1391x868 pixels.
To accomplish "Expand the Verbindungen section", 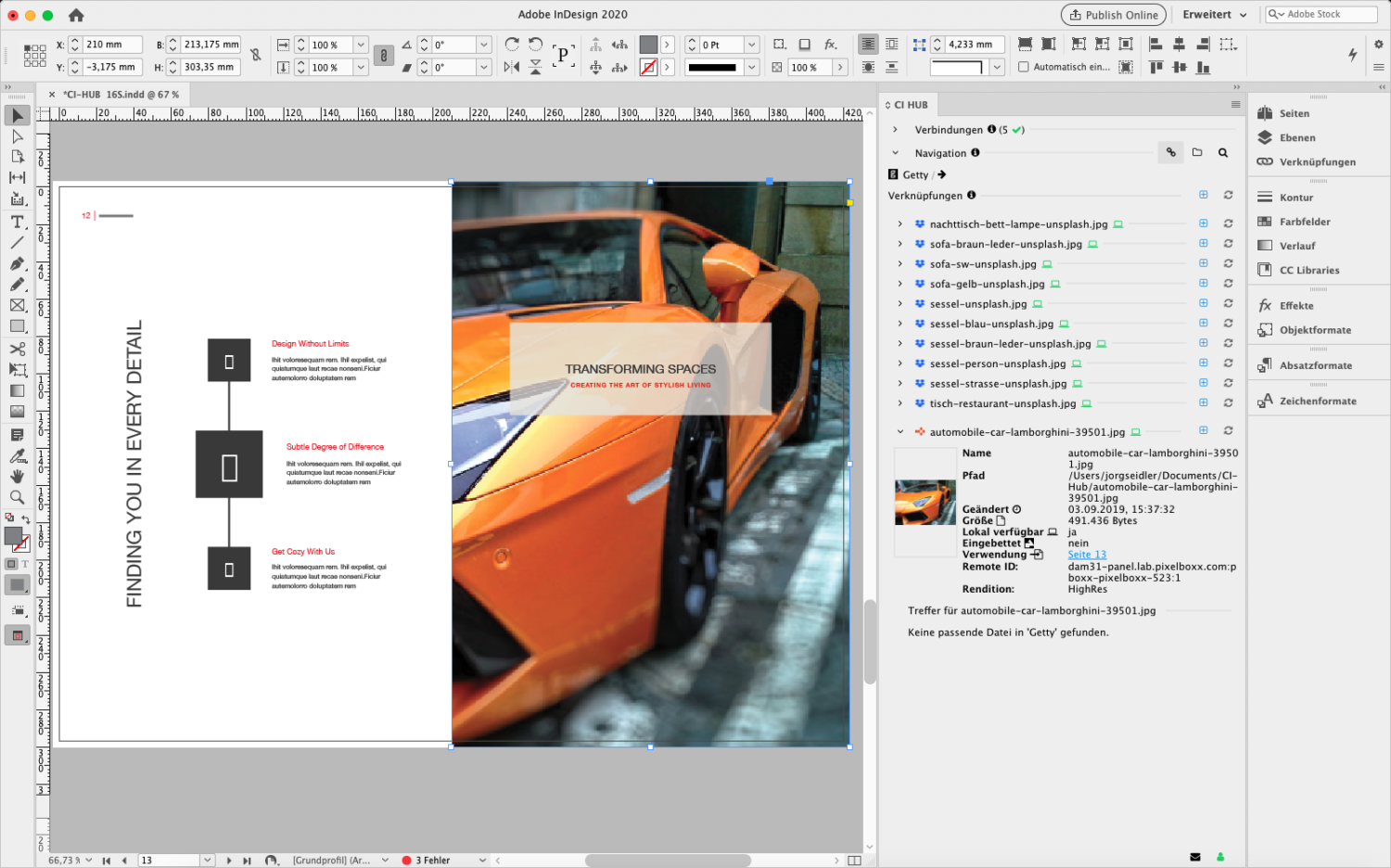I will (895, 130).
